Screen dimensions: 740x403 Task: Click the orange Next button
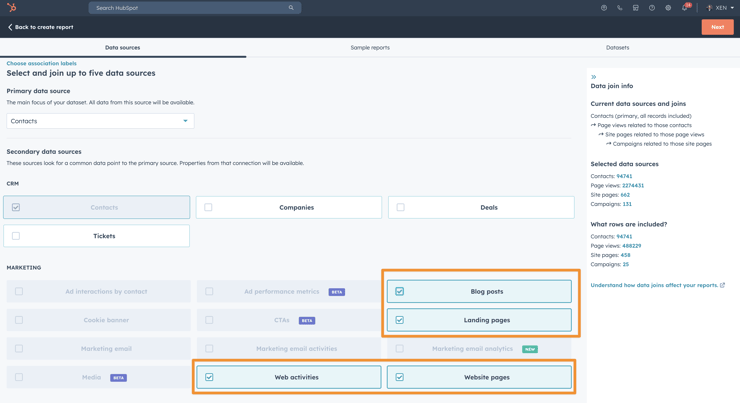click(x=717, y=27)
